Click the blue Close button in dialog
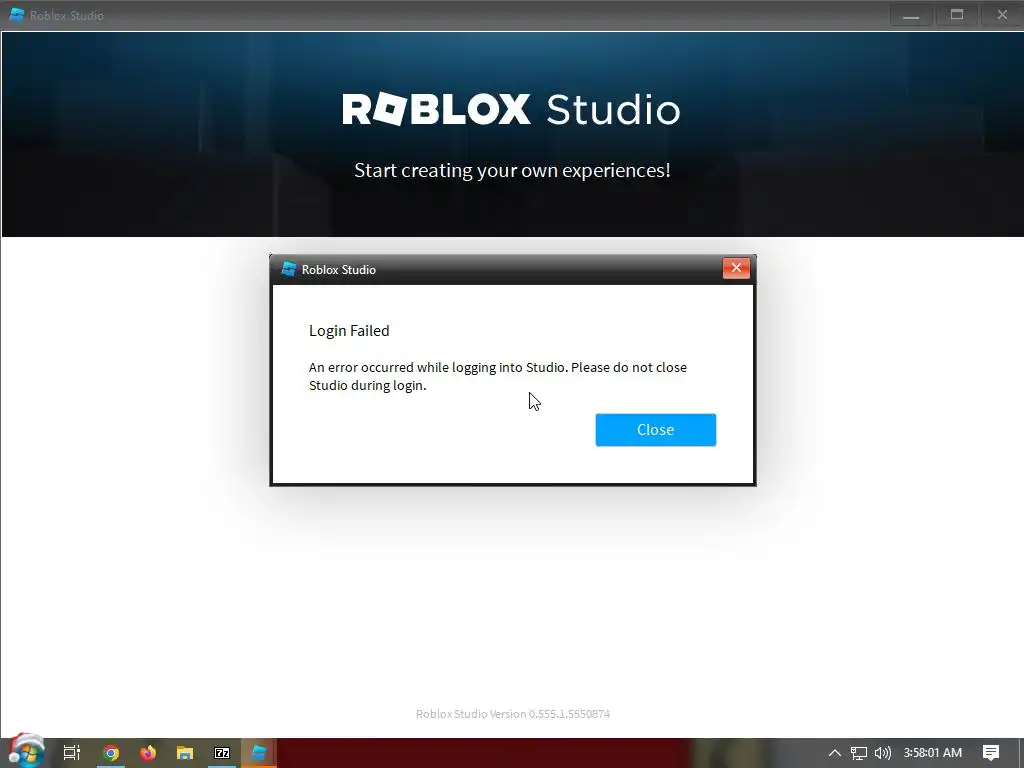This screenshot has height=768, width=1024. point(656,430)
